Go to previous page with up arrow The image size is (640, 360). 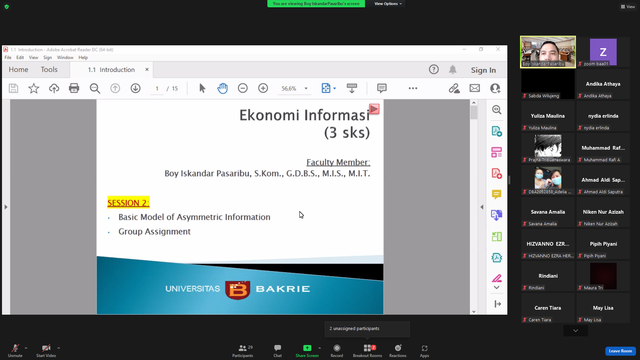pyautogui.click(x=115, y=88)
